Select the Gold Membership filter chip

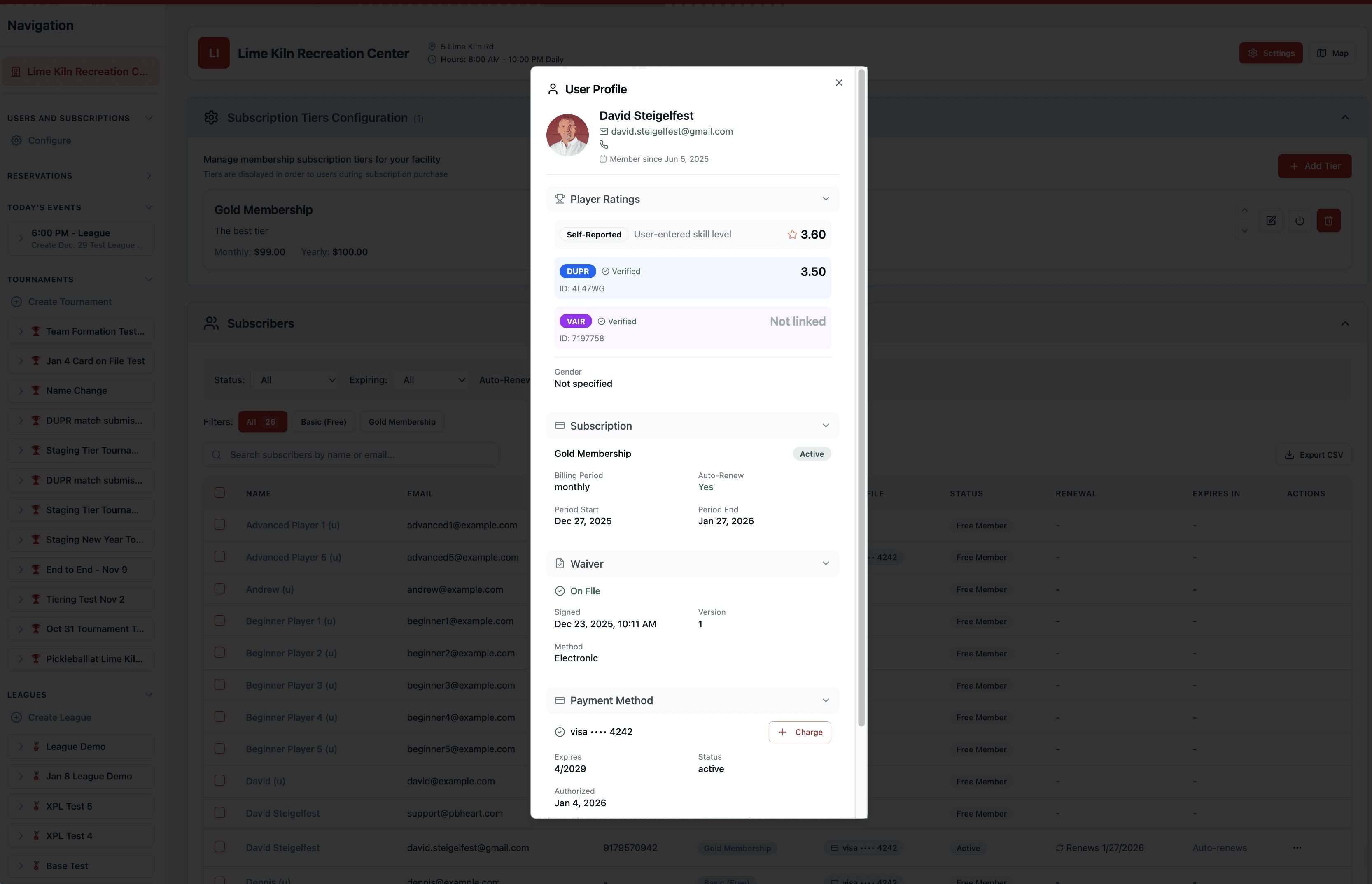pos(401,421)
